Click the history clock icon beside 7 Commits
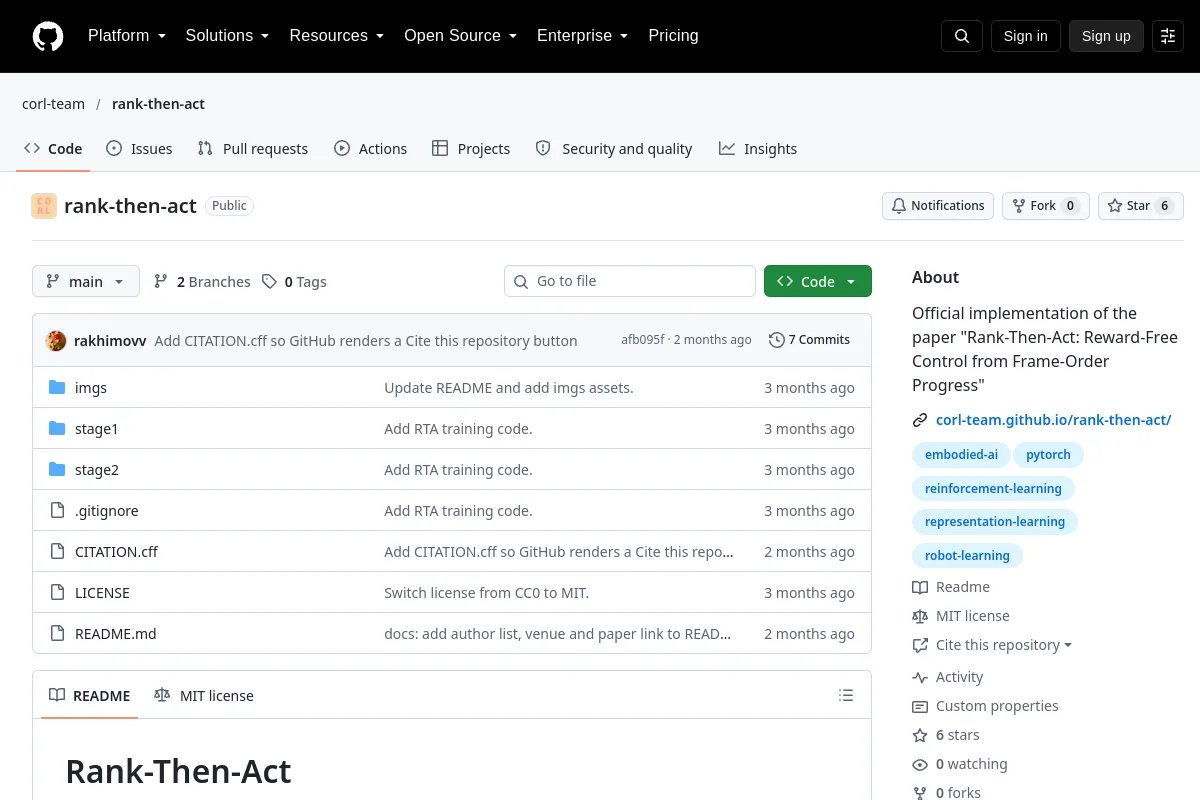This screenshot has width=1200, height=800. (777, 340)
